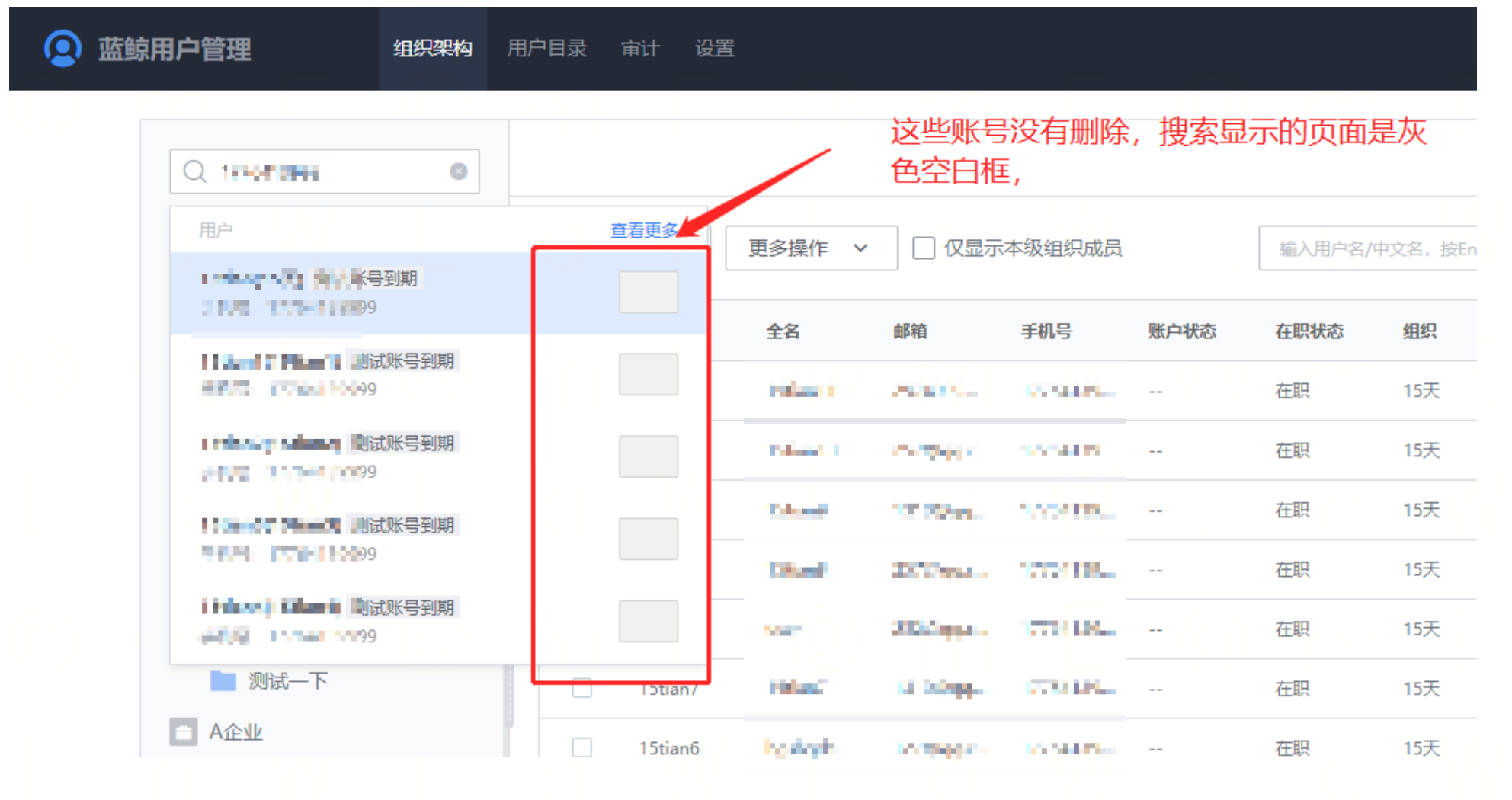This screenshot has height=800, width=1512.
Task: Open the 更多操作 dropdown
Action: pos(810,248)
